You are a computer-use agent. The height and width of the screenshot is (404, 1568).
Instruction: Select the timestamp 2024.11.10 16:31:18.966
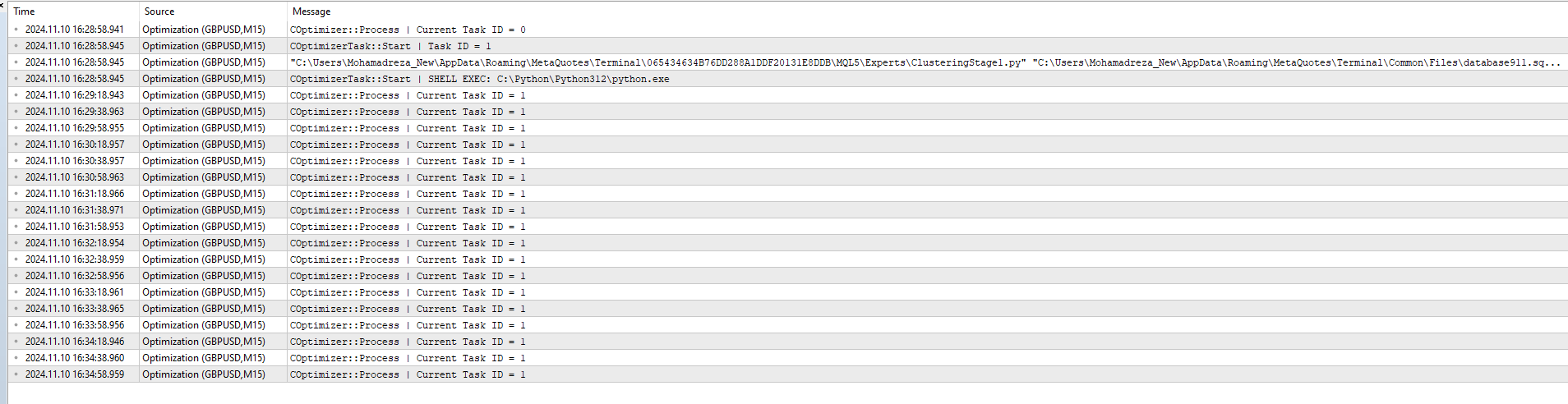75,194
